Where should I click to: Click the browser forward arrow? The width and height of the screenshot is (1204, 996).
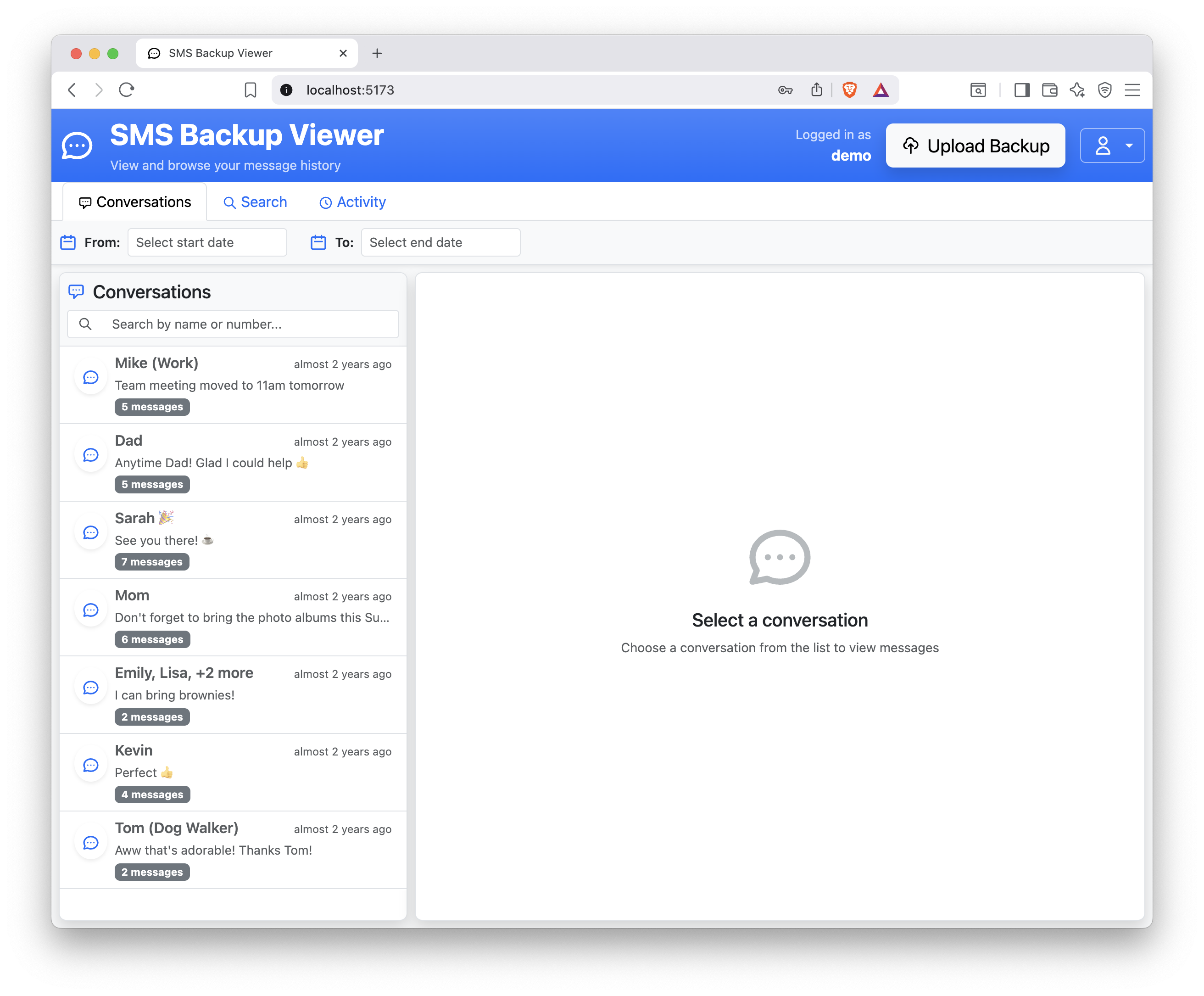pos(99,90)
